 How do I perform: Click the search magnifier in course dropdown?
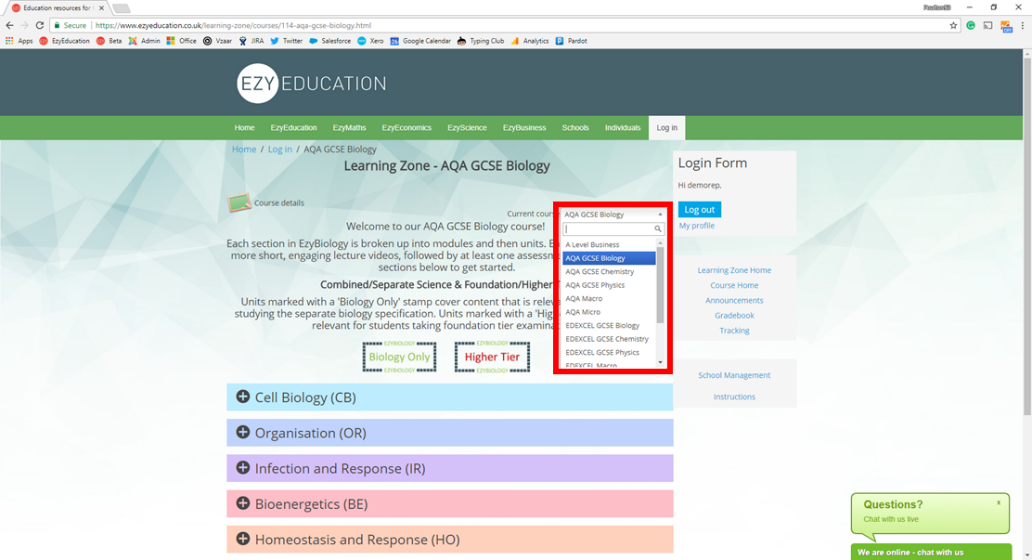658,229
